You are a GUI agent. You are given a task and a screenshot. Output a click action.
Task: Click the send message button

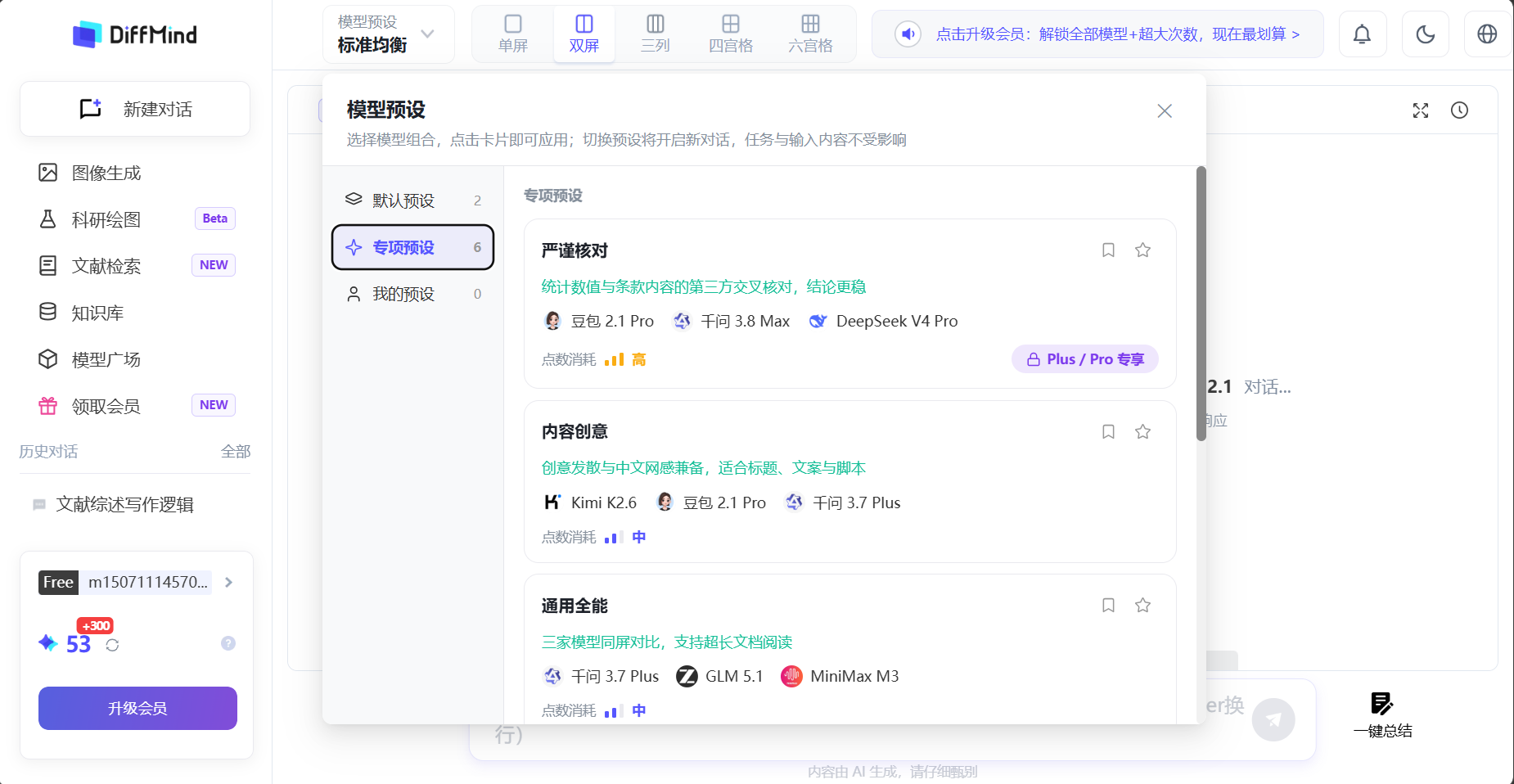pyautogui.click(x=1273, y=719)
